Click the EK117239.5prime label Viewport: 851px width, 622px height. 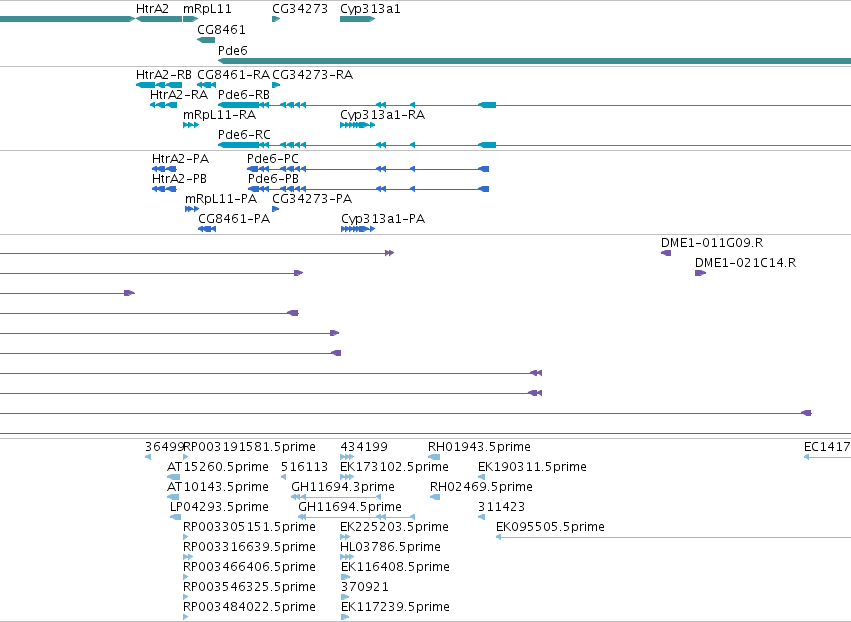pos(395,607)
